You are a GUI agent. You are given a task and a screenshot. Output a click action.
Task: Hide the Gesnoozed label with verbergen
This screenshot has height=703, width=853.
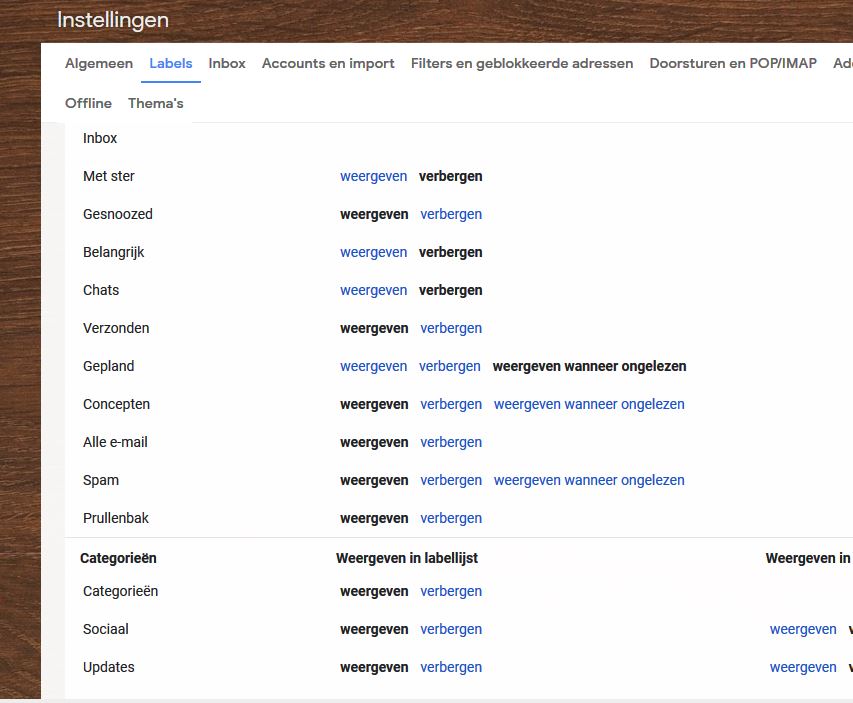451,214
